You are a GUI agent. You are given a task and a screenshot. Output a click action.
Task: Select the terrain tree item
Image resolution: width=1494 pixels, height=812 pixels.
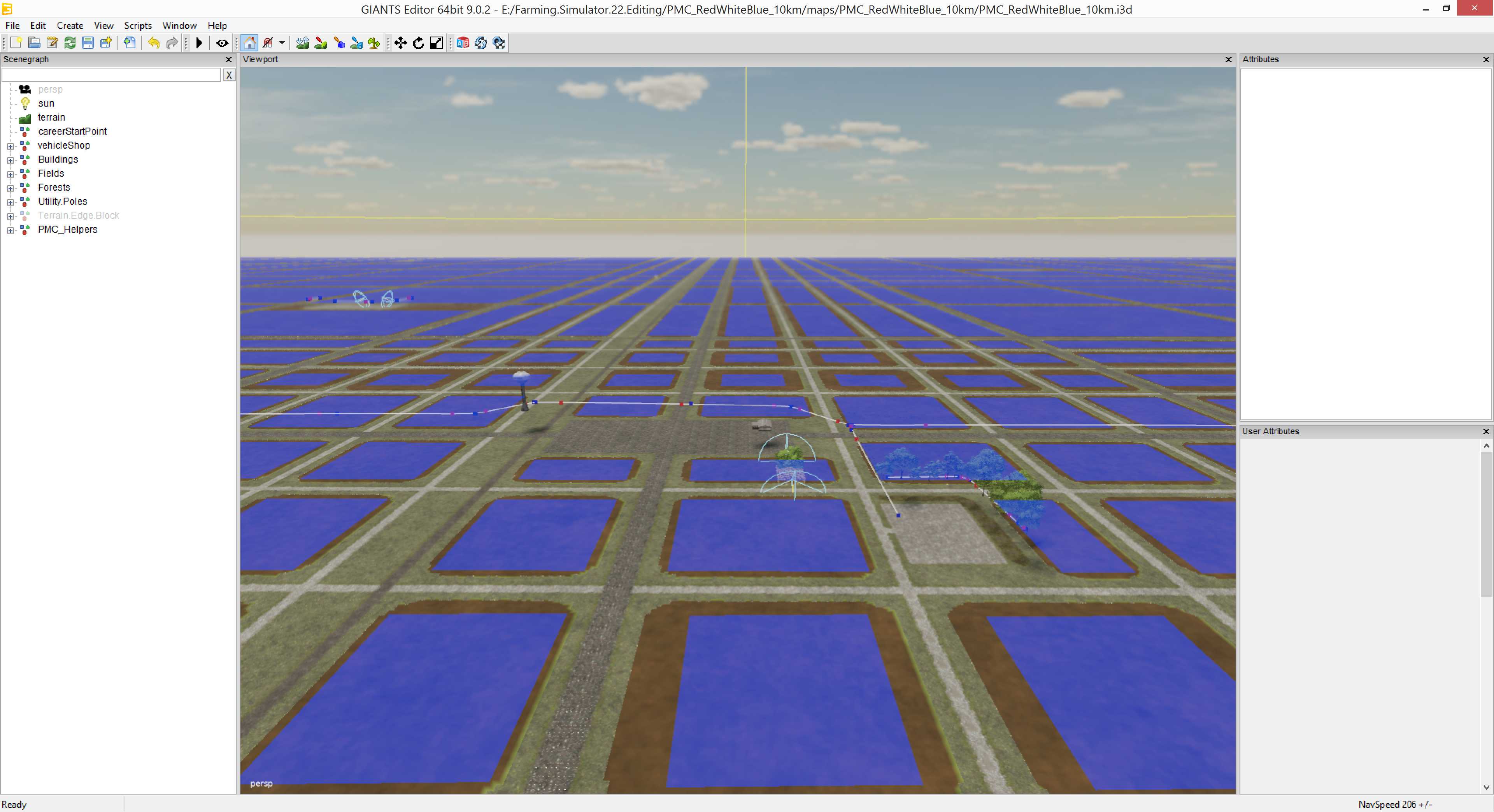tap(50, 117)
